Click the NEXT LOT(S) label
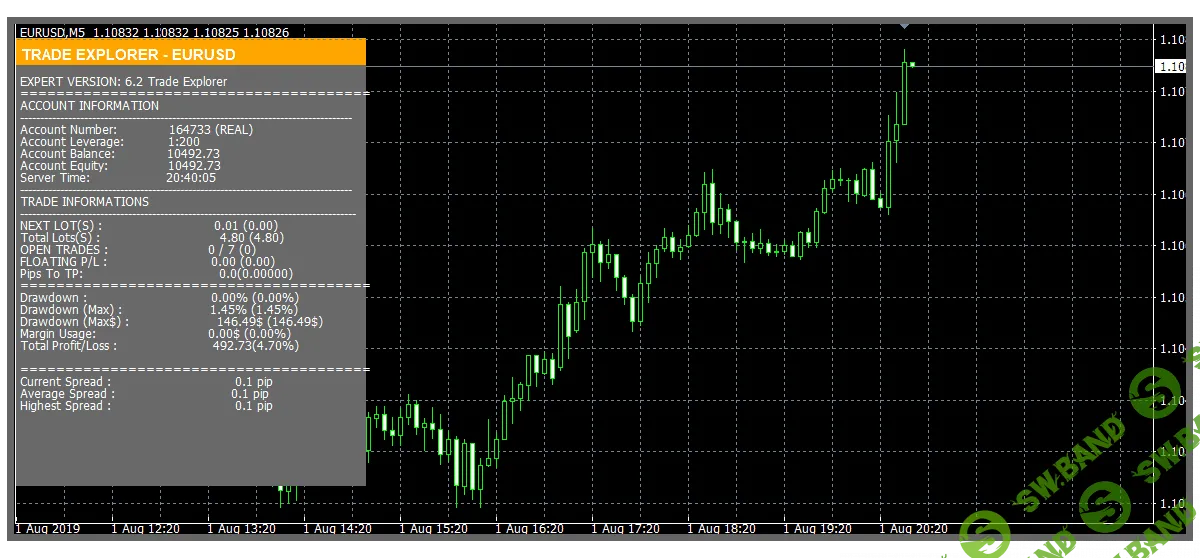 61,226
